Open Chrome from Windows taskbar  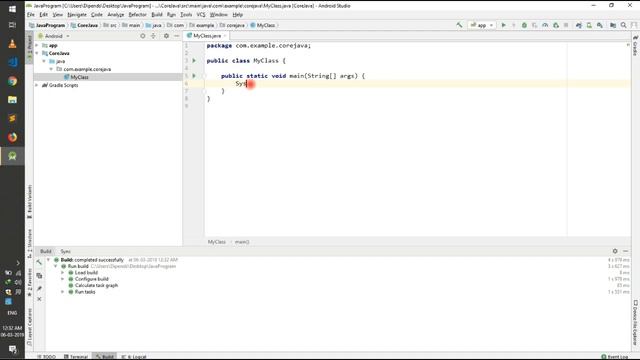[x=12, y=81]
